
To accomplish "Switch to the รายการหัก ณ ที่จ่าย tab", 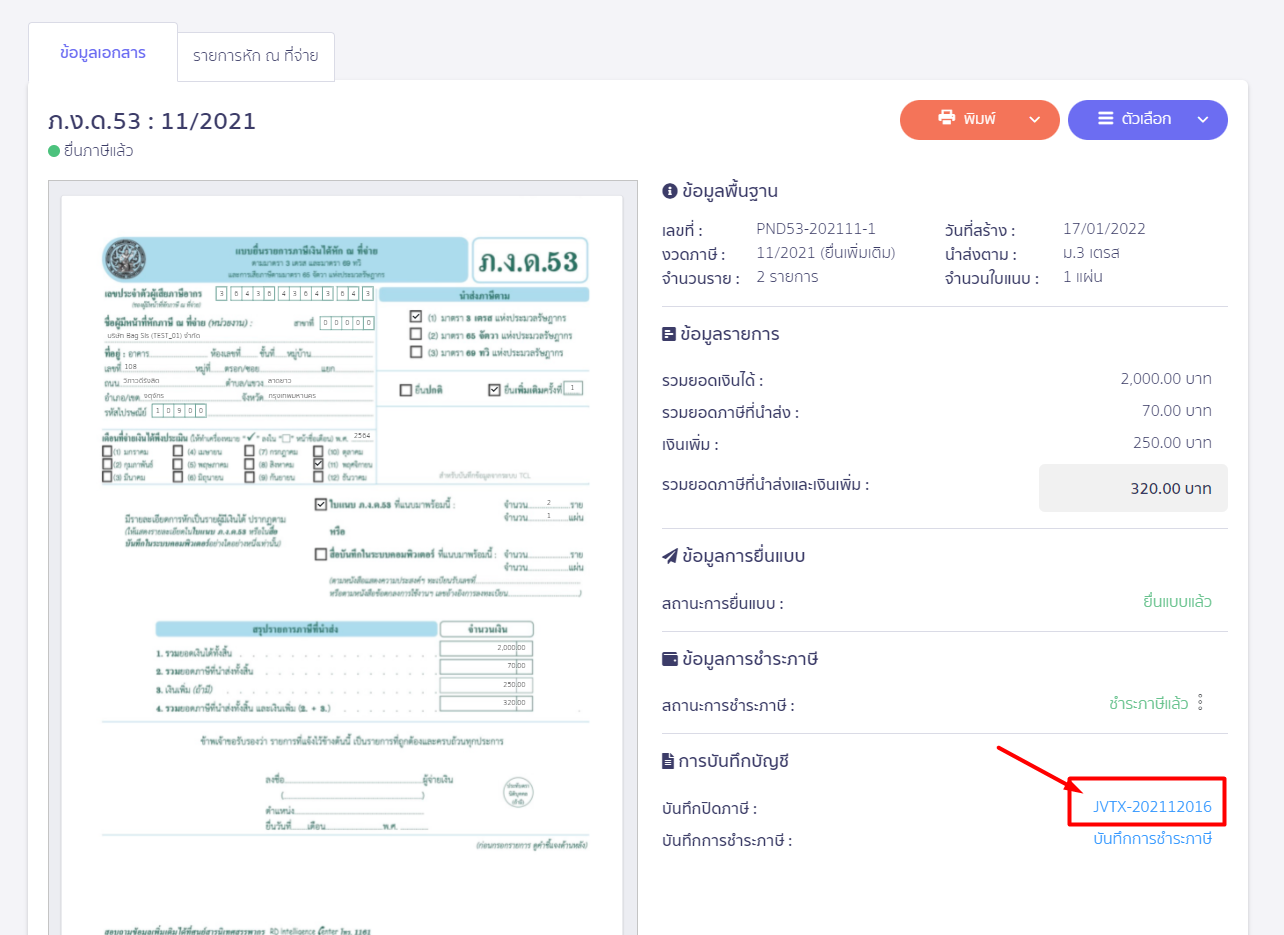I will 256,57.
